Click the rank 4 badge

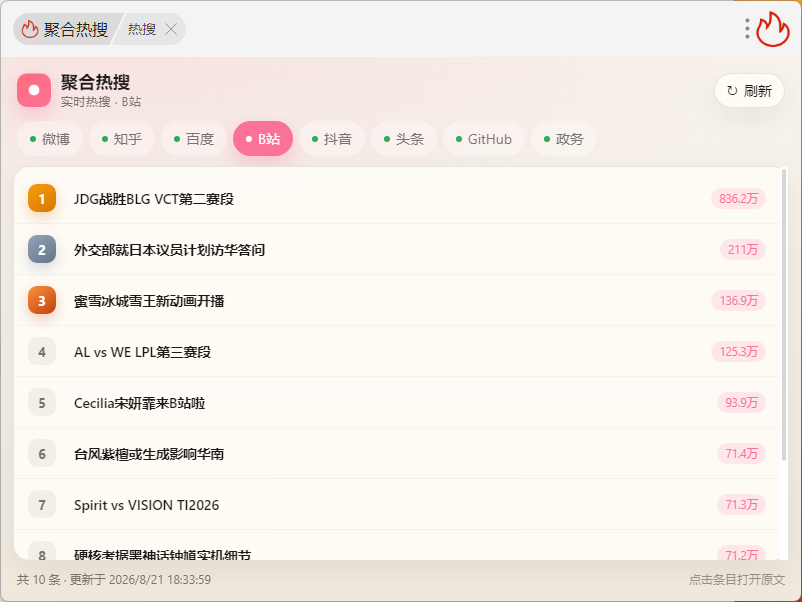point(42,352)
